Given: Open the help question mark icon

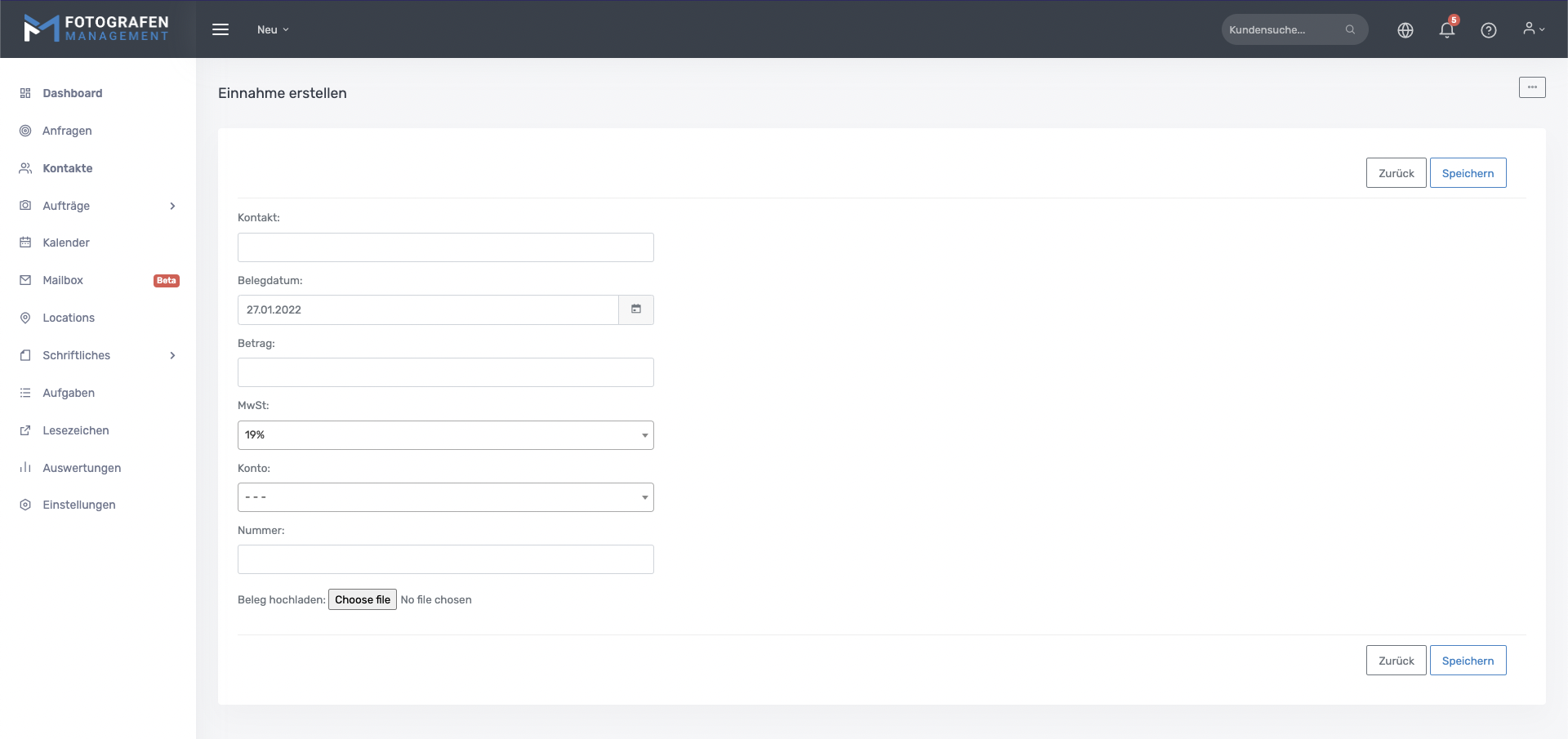Looking at the screenshot, I should 1488,30.
